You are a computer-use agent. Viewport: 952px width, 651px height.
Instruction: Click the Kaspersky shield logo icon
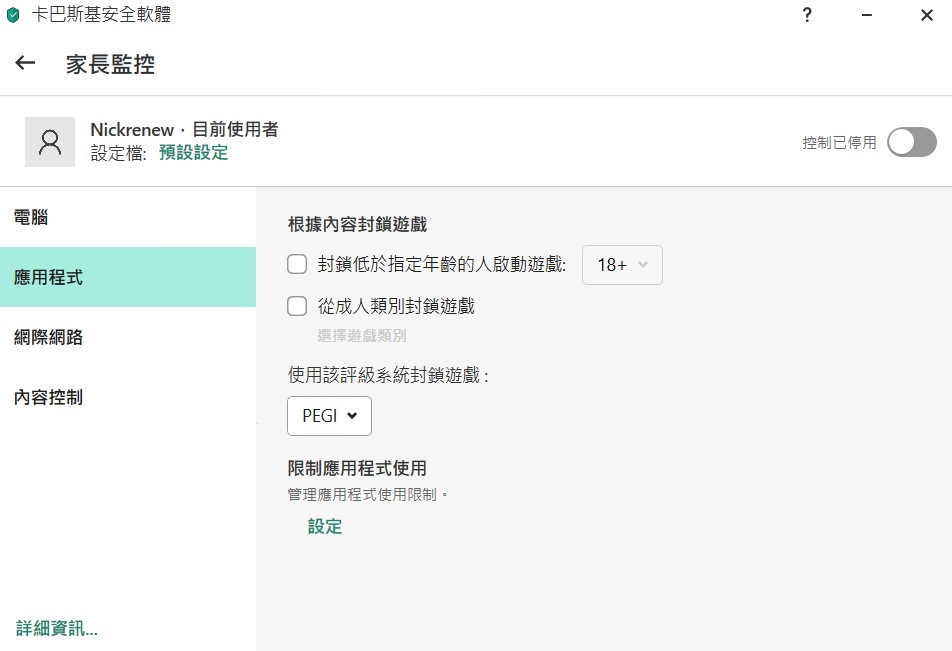point(13,15)
